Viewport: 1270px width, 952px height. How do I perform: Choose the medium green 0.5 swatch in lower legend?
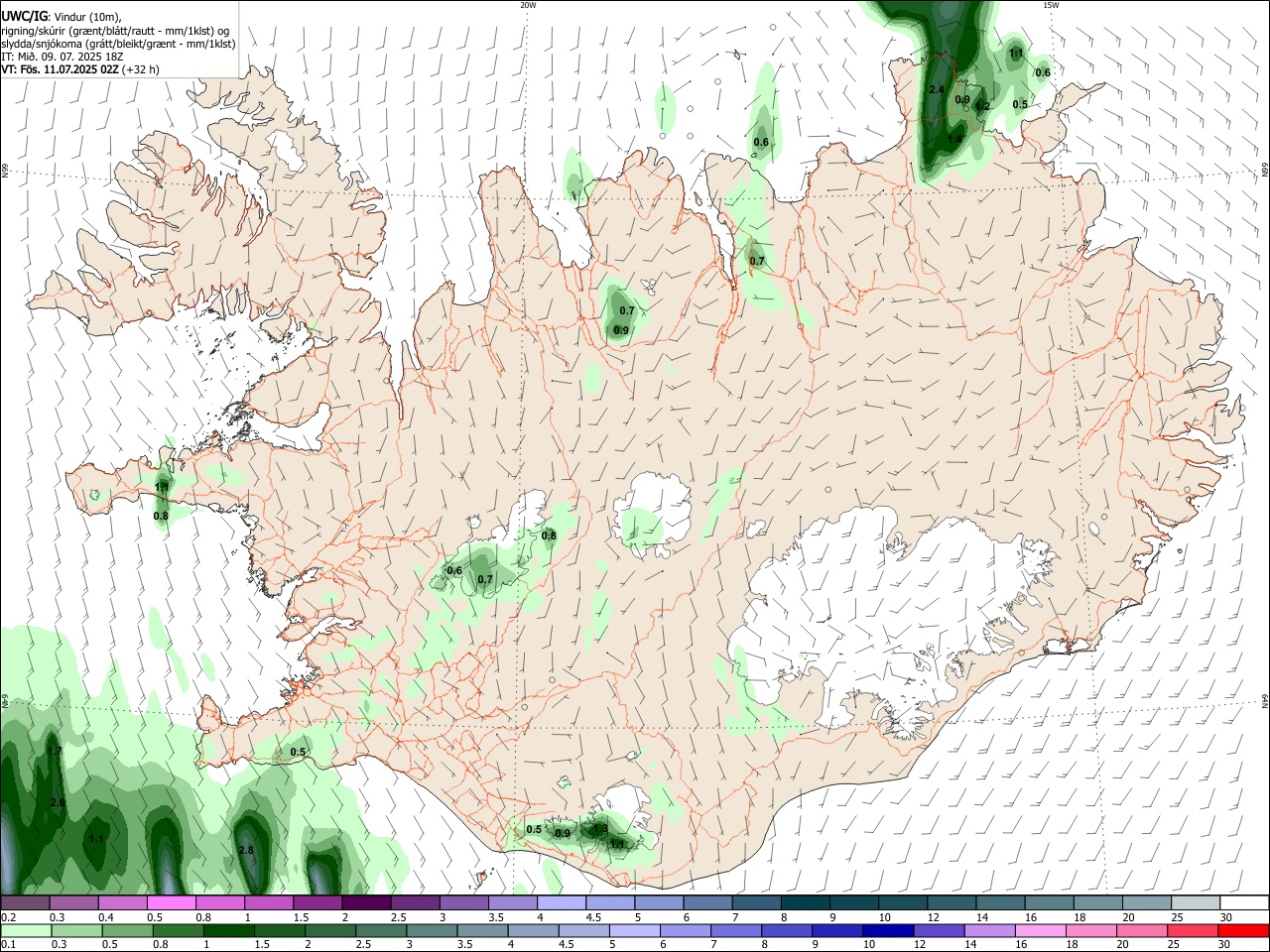[128, 930]
